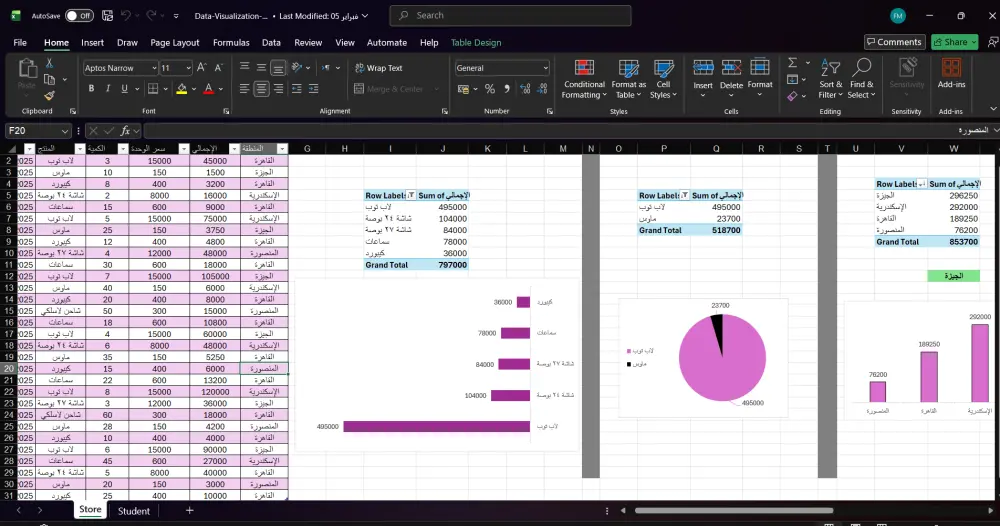This screenshot has height=526, width=1000.
Task: Toggle the AutoSave switch
Action: (79, 15)
